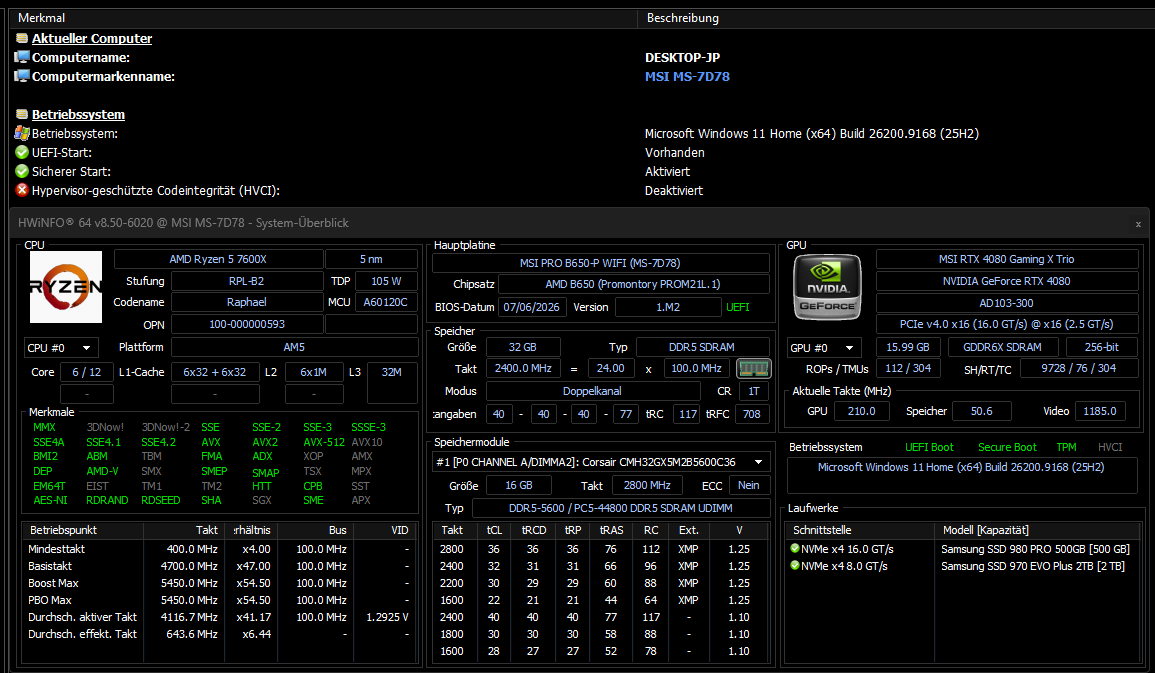This screenshot has width=1155, height=673.
Task: Close the System-Überblick window
Action: click(x=1138, y=224)
